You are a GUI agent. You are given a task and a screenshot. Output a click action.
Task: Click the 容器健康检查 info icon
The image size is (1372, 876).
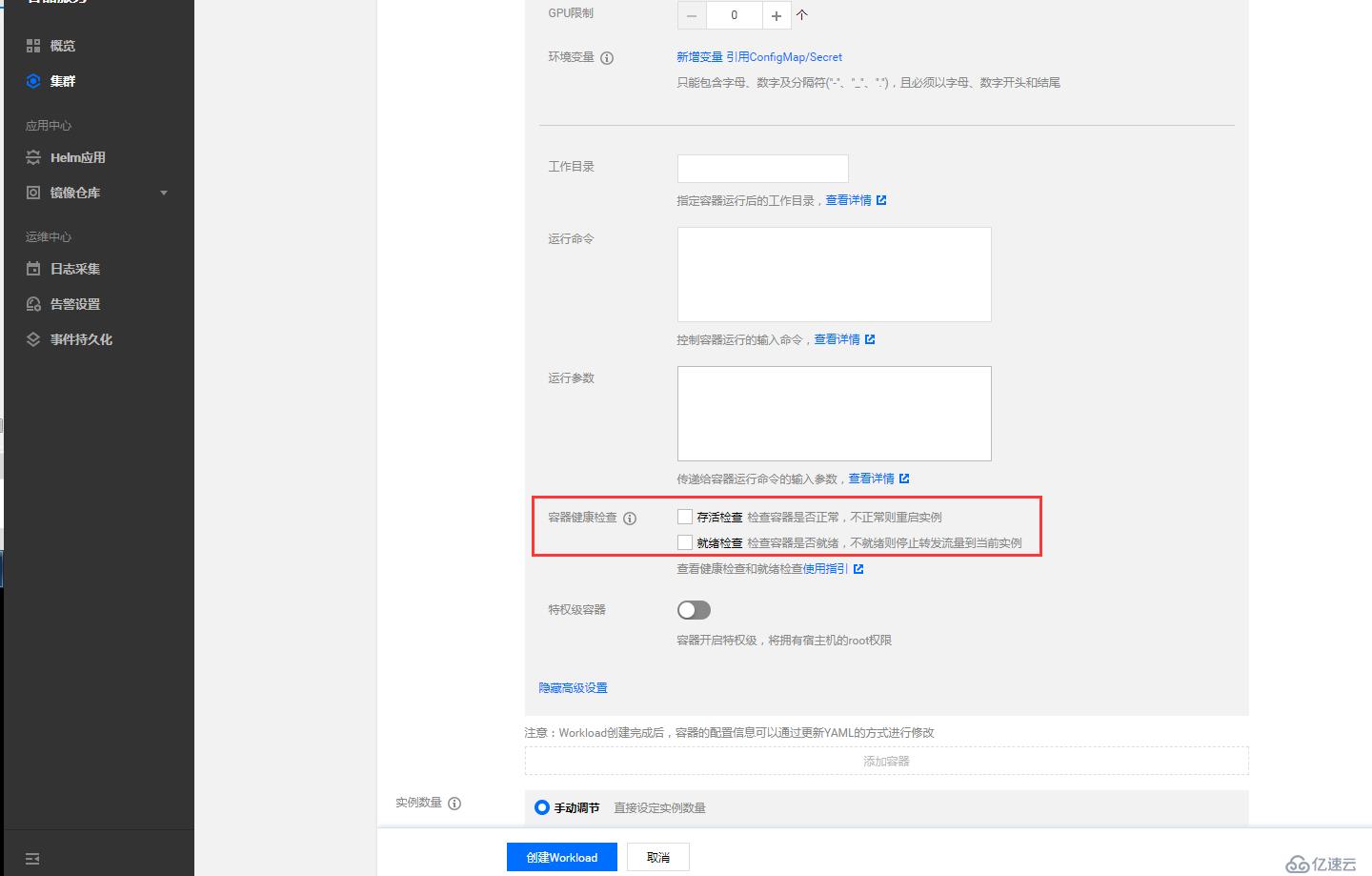click(630, 518)
